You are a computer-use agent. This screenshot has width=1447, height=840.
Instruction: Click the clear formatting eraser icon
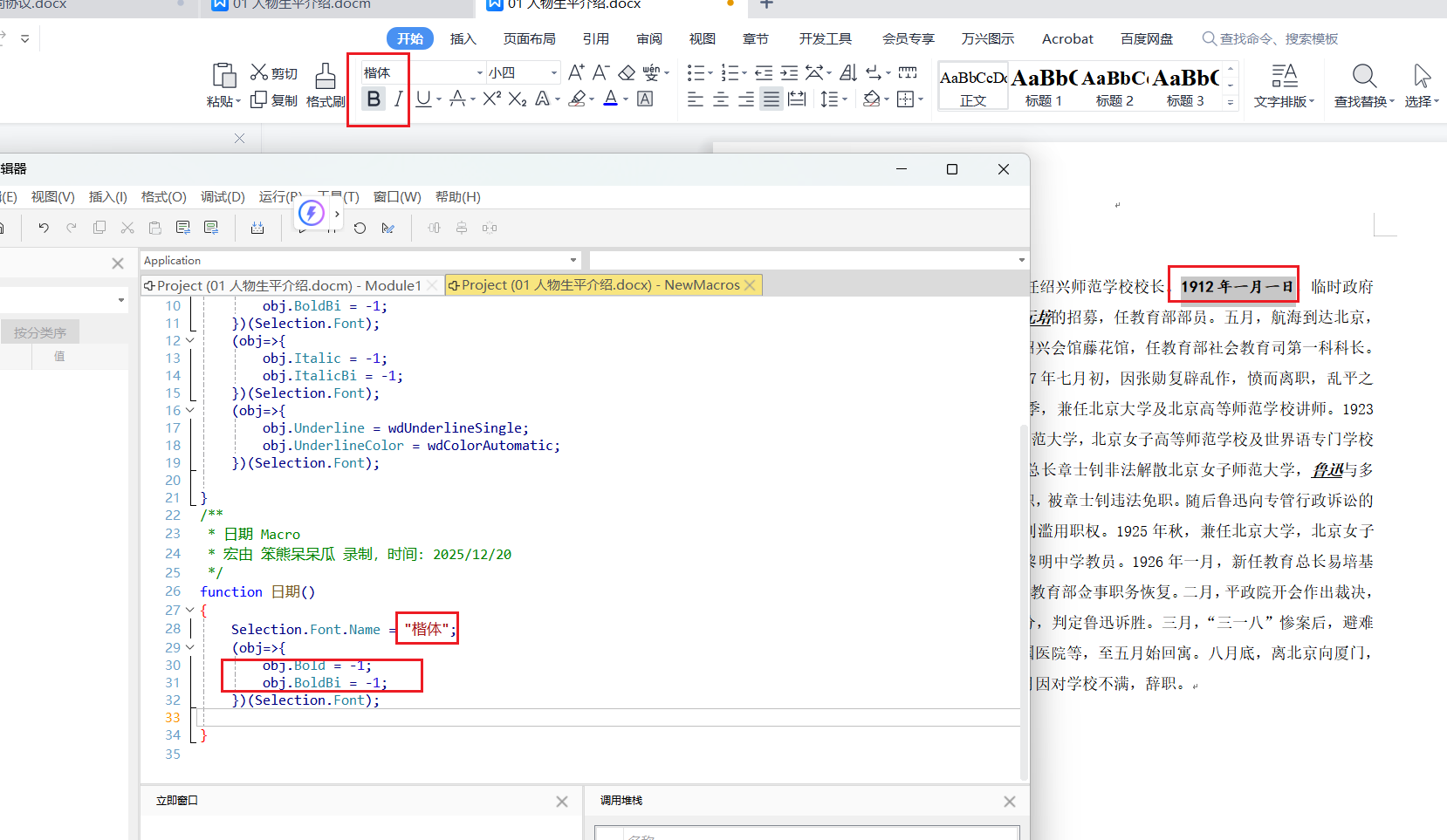point(627,72)
